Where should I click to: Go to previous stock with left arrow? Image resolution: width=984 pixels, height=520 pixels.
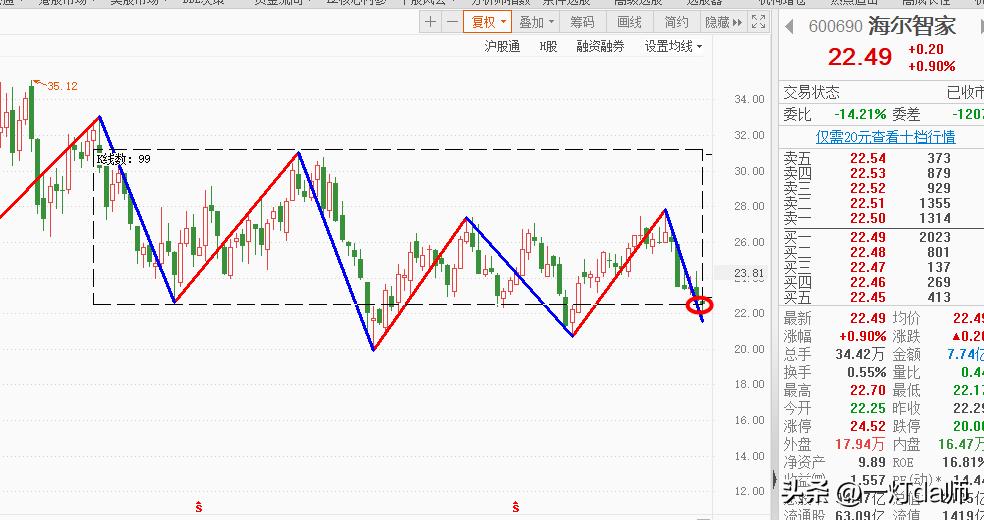789,26
